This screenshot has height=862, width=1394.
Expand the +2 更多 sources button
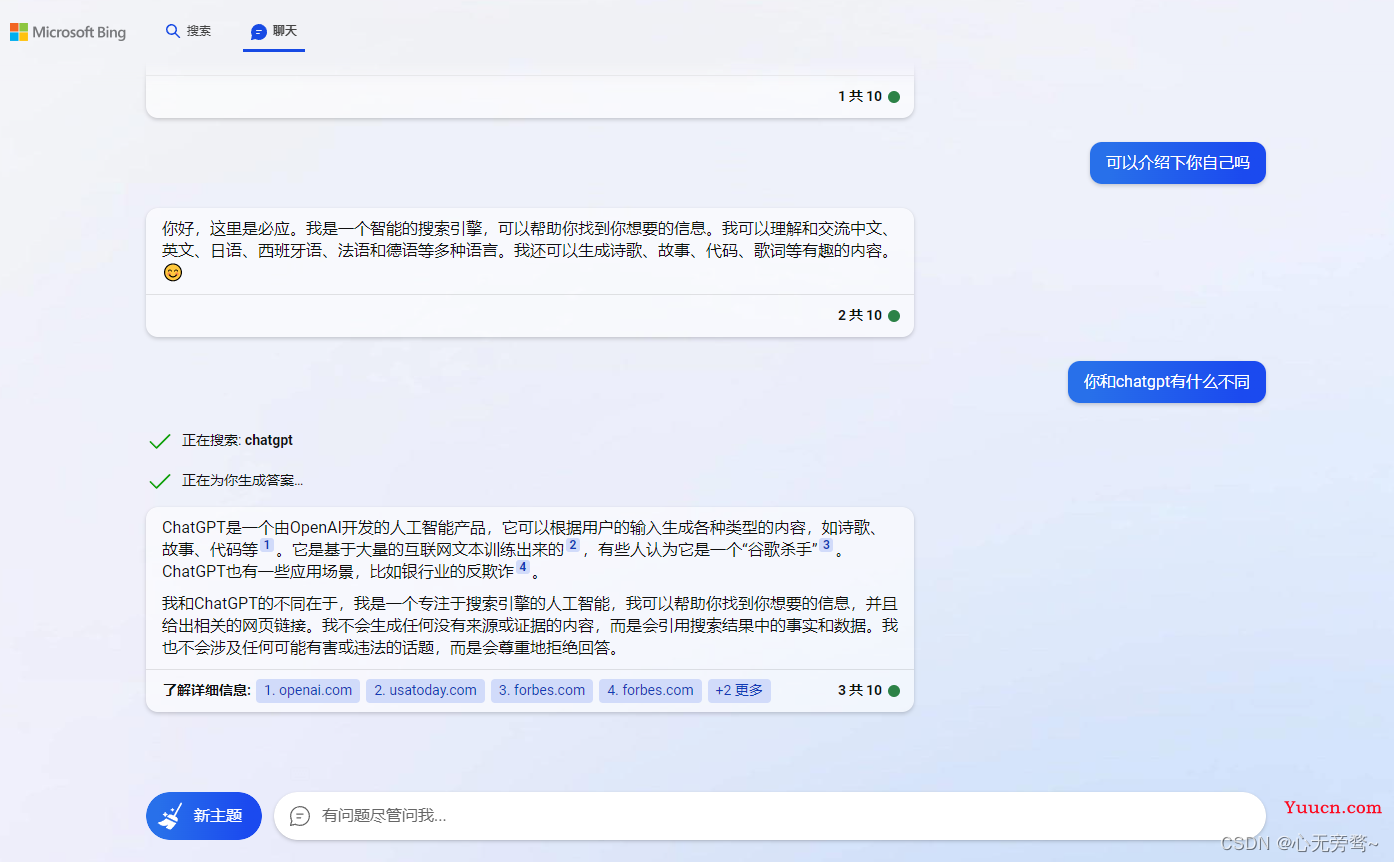tap(739, 690)
